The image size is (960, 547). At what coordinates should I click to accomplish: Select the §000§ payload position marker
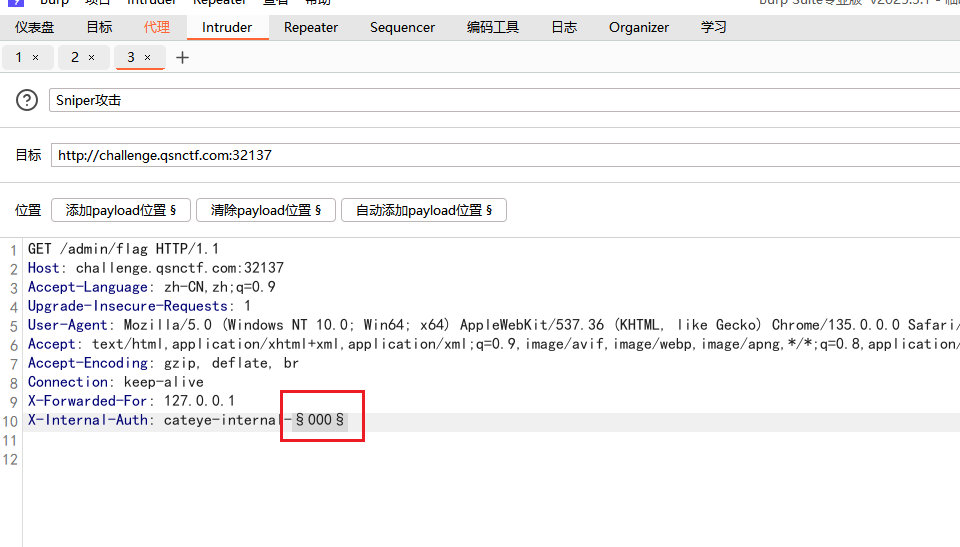click(x=320, y=420)
